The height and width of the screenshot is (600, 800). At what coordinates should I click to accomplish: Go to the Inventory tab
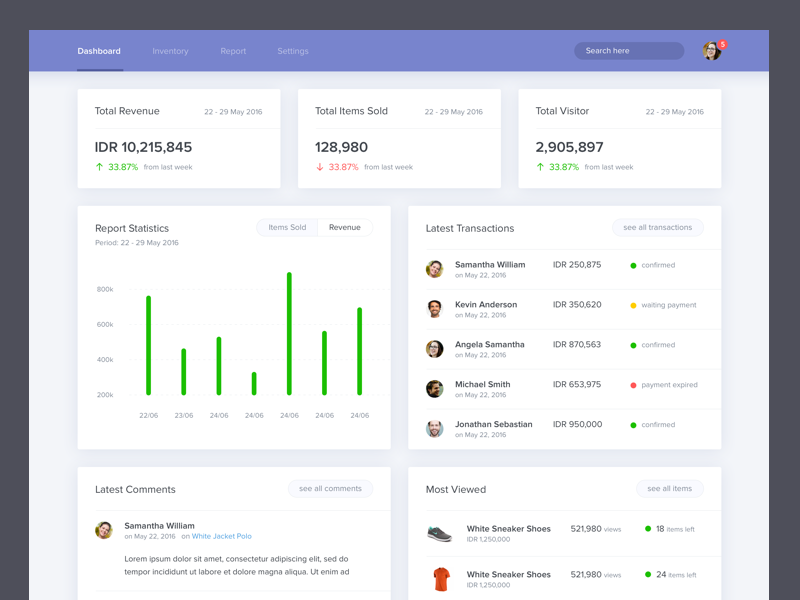[x=170, y=51]
